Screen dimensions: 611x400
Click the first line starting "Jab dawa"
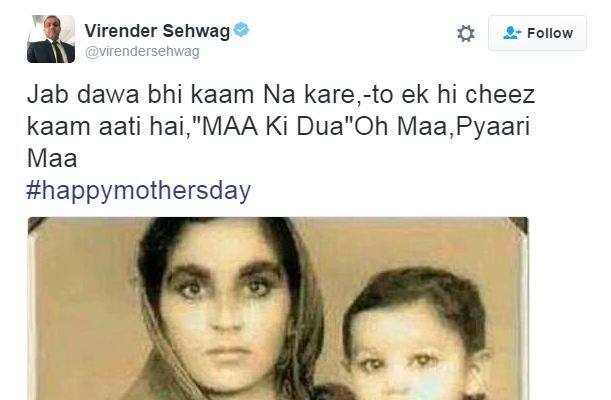[281, 95]
